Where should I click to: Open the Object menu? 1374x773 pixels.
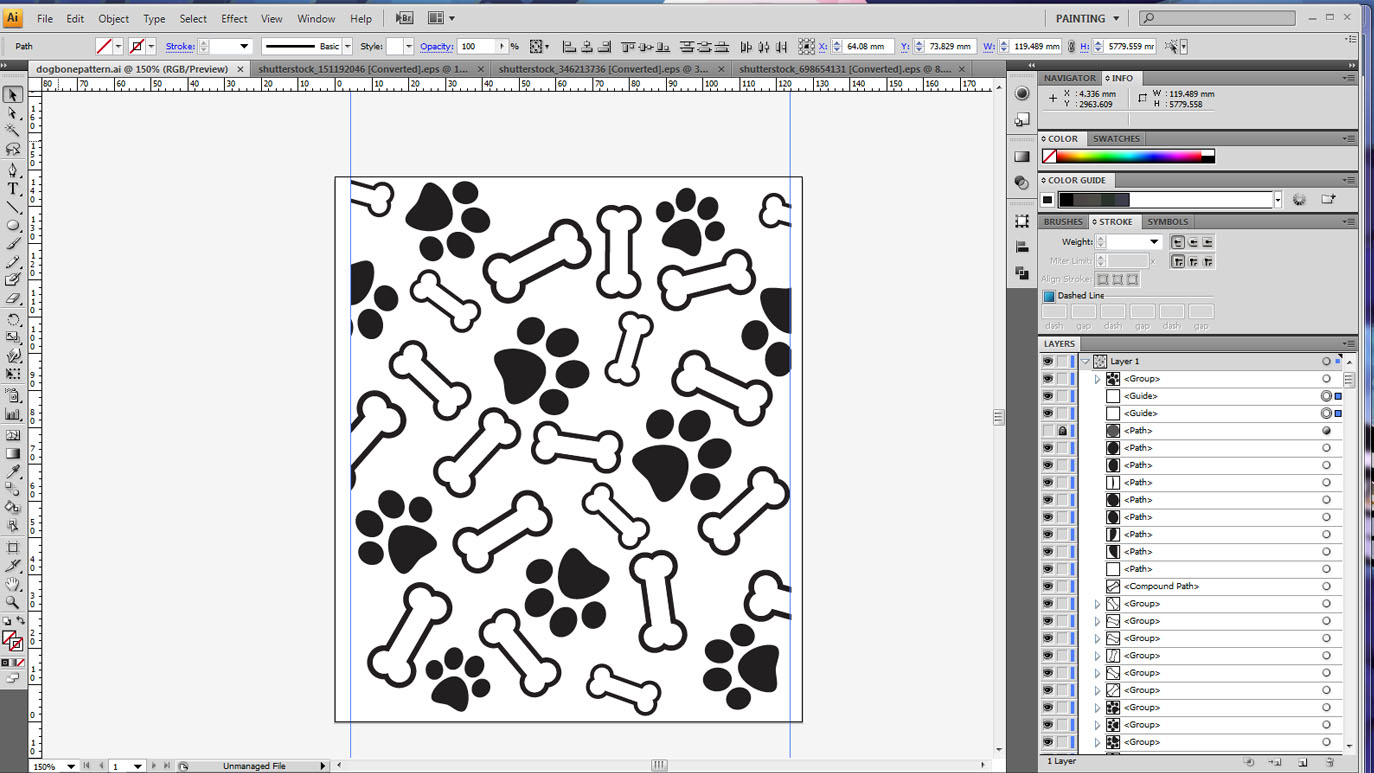click(113, 18)
